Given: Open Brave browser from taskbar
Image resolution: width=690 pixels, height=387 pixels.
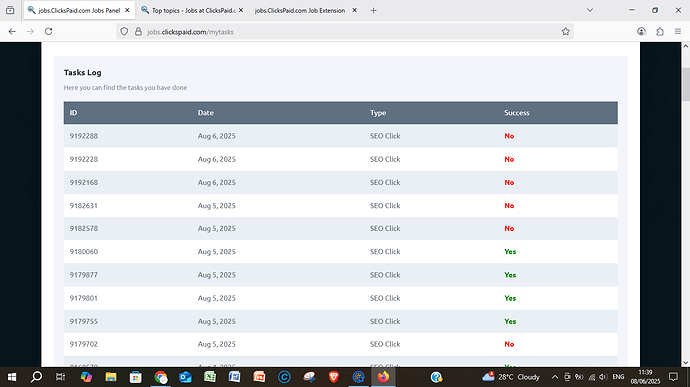Looking at the screenshot, I should click(x=334, y=377).
